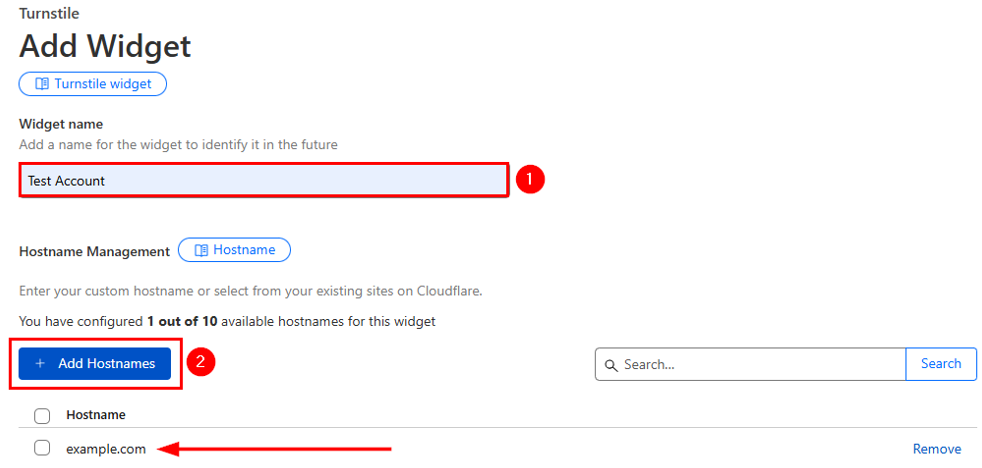Click the Turnstile breadcrumb at the top
The width and height of the screenshot is (982, 468).
click(x=49, y=14)
